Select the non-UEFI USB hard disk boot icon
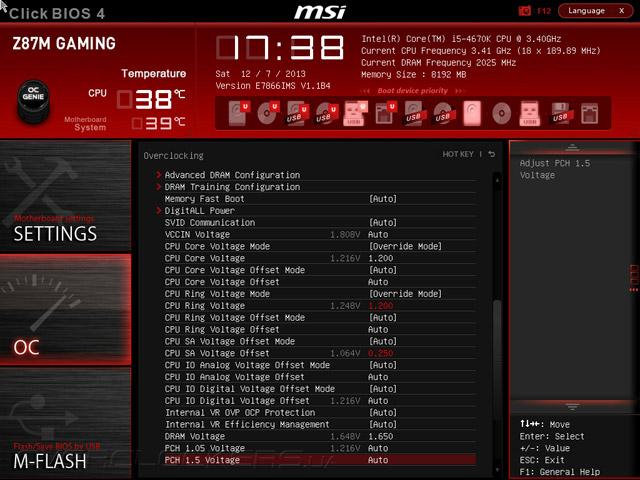This screenshot has height=480, width=640. 414,113
